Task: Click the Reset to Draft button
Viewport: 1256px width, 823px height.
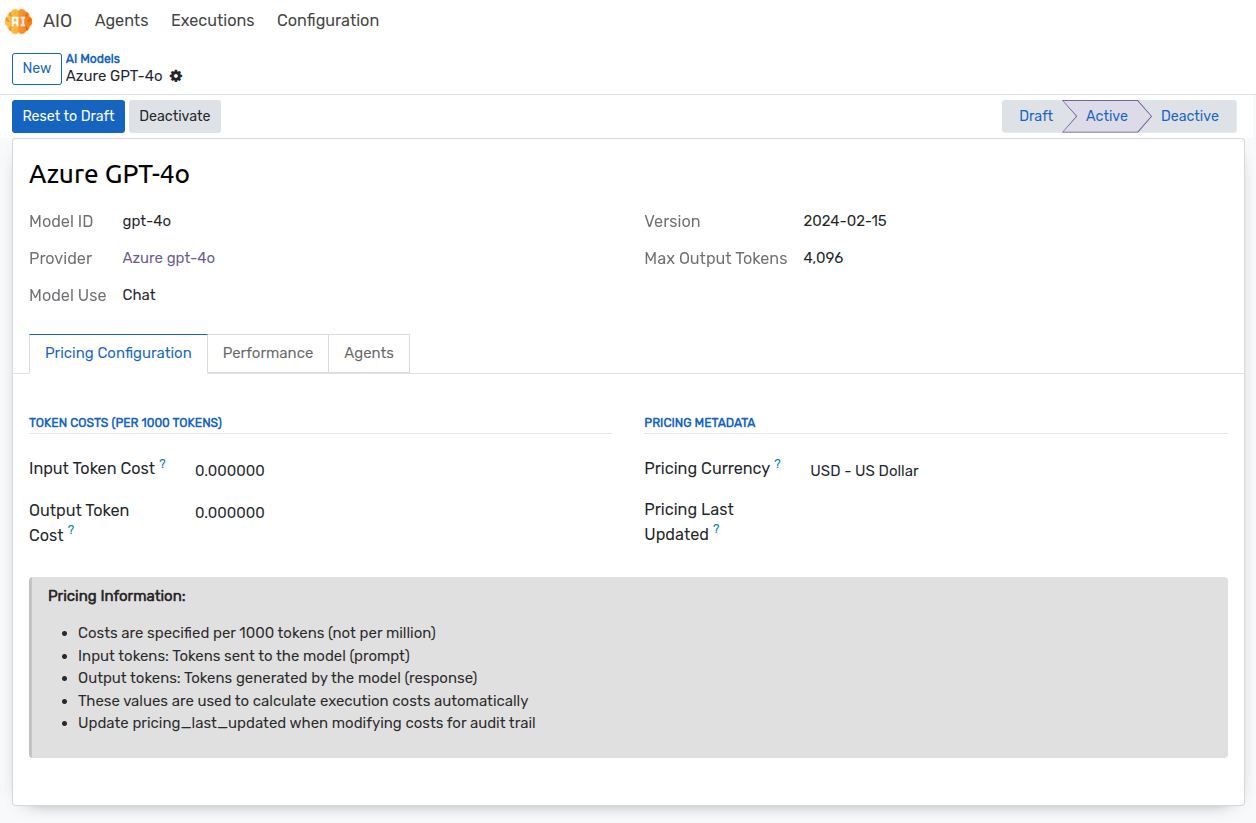Action: pyautogui.click(x=69, y=116)
